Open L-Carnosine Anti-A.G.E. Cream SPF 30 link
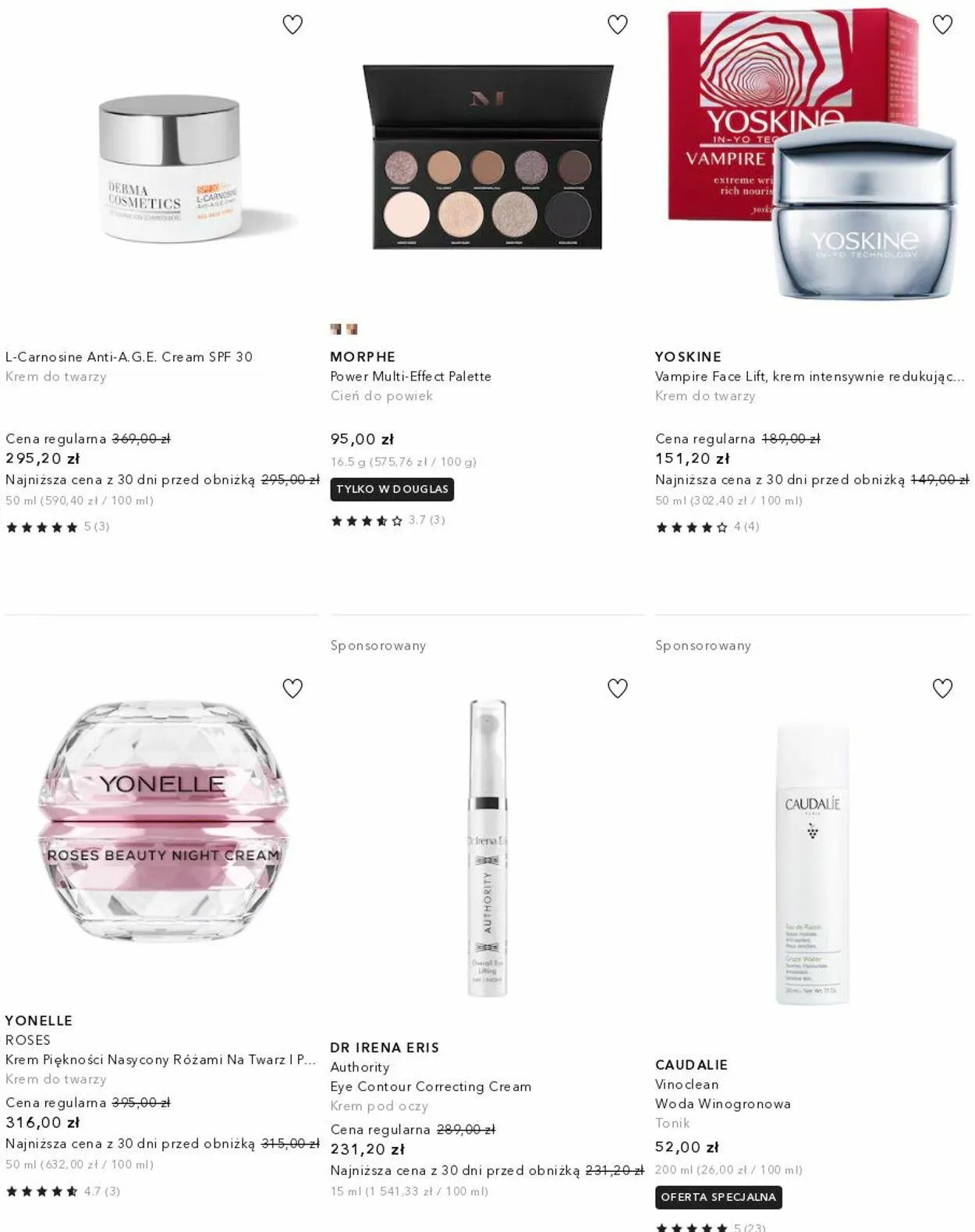 (x=129, y=357)
